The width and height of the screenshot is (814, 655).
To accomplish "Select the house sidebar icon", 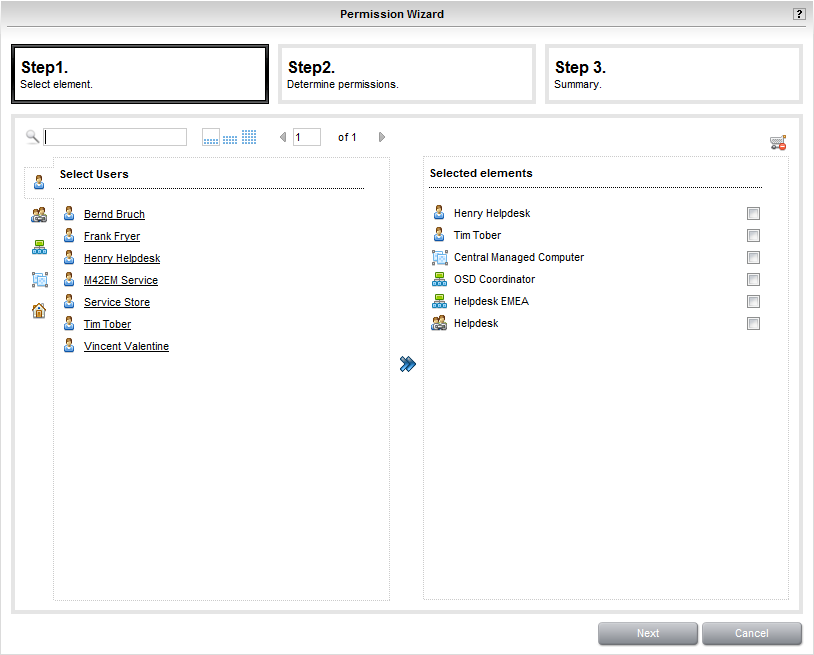I will point(39,311).
